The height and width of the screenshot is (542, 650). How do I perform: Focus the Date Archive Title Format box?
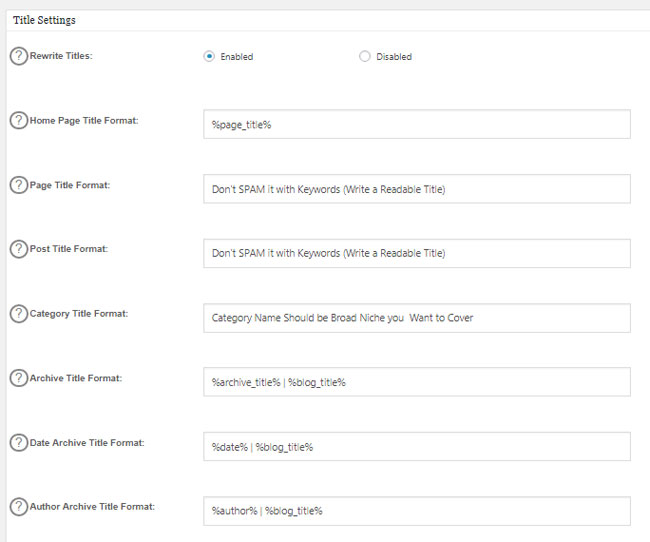(417, 447)
